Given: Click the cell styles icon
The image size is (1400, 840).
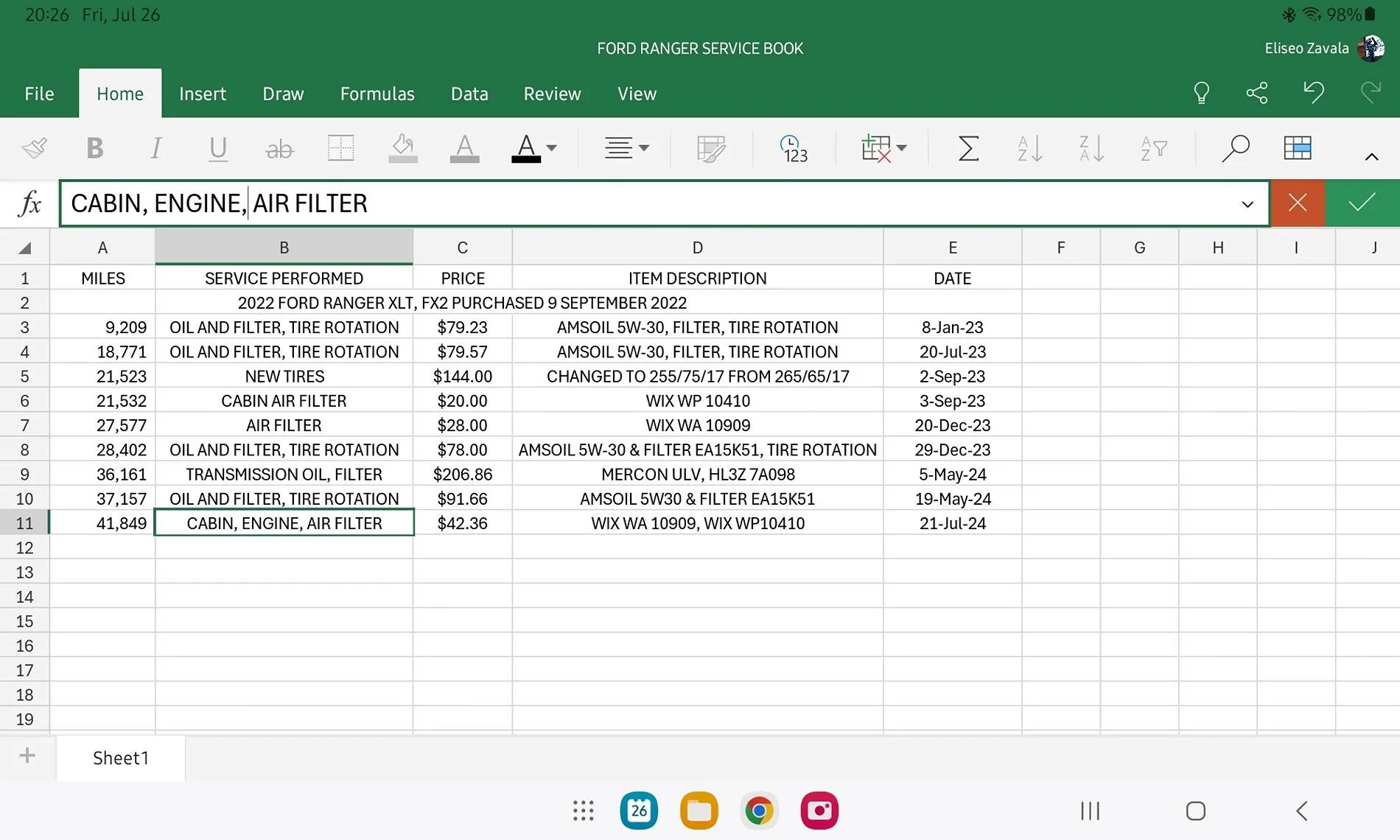Looking at the screenshot, I should click(x=711, y=148).
